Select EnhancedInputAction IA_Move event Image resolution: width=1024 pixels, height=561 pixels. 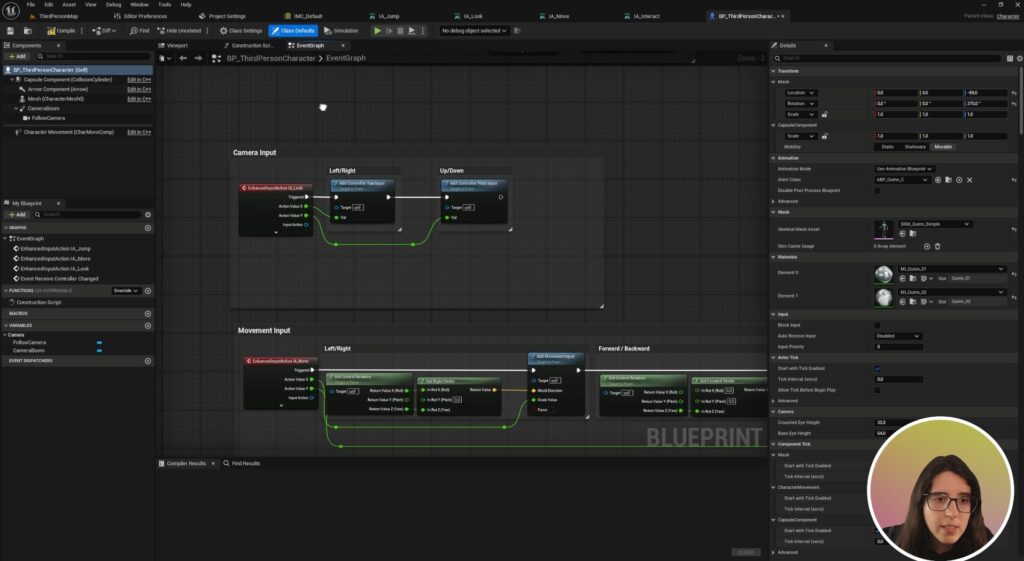56,259
